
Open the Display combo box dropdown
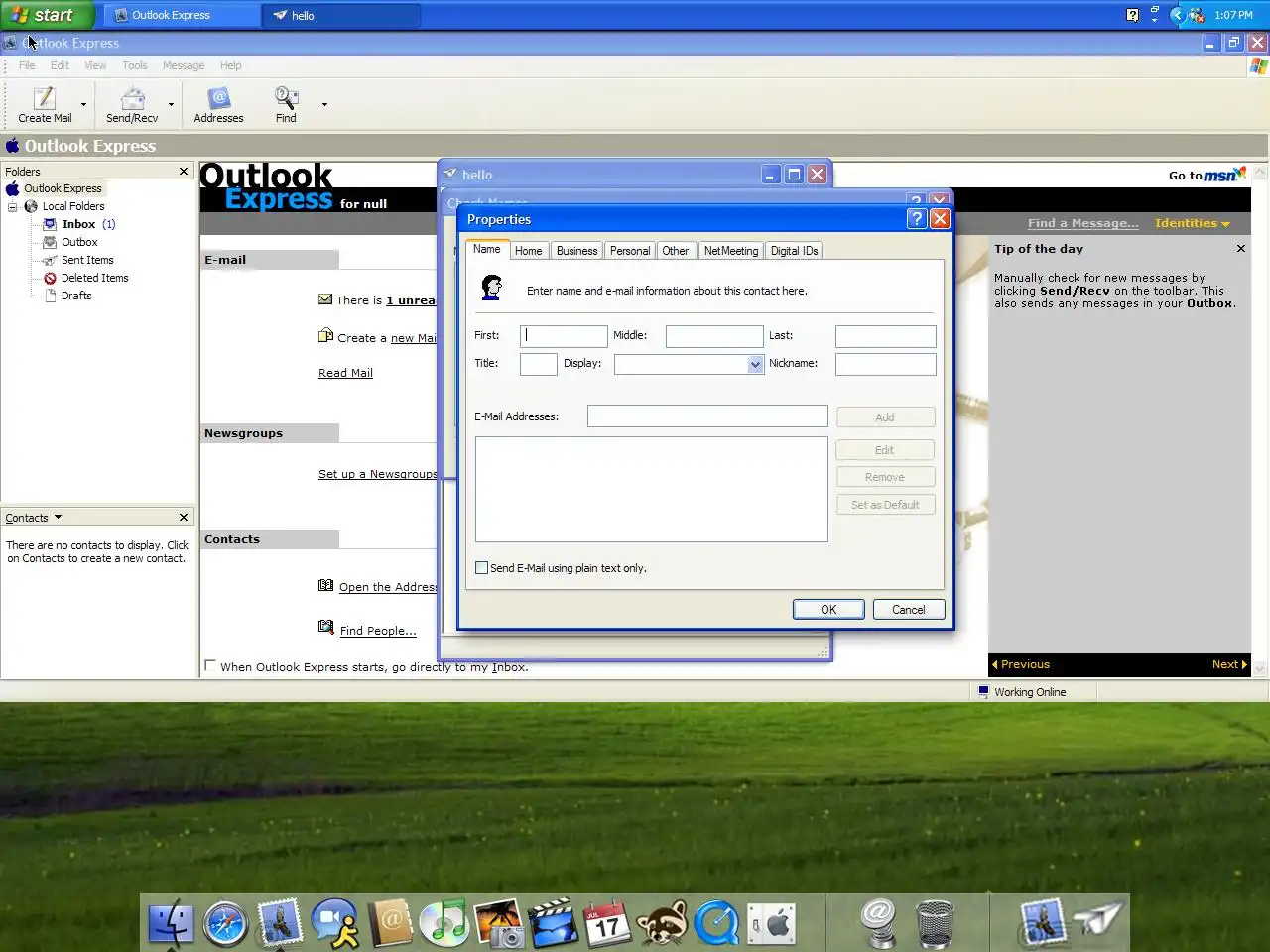(755, 364)
